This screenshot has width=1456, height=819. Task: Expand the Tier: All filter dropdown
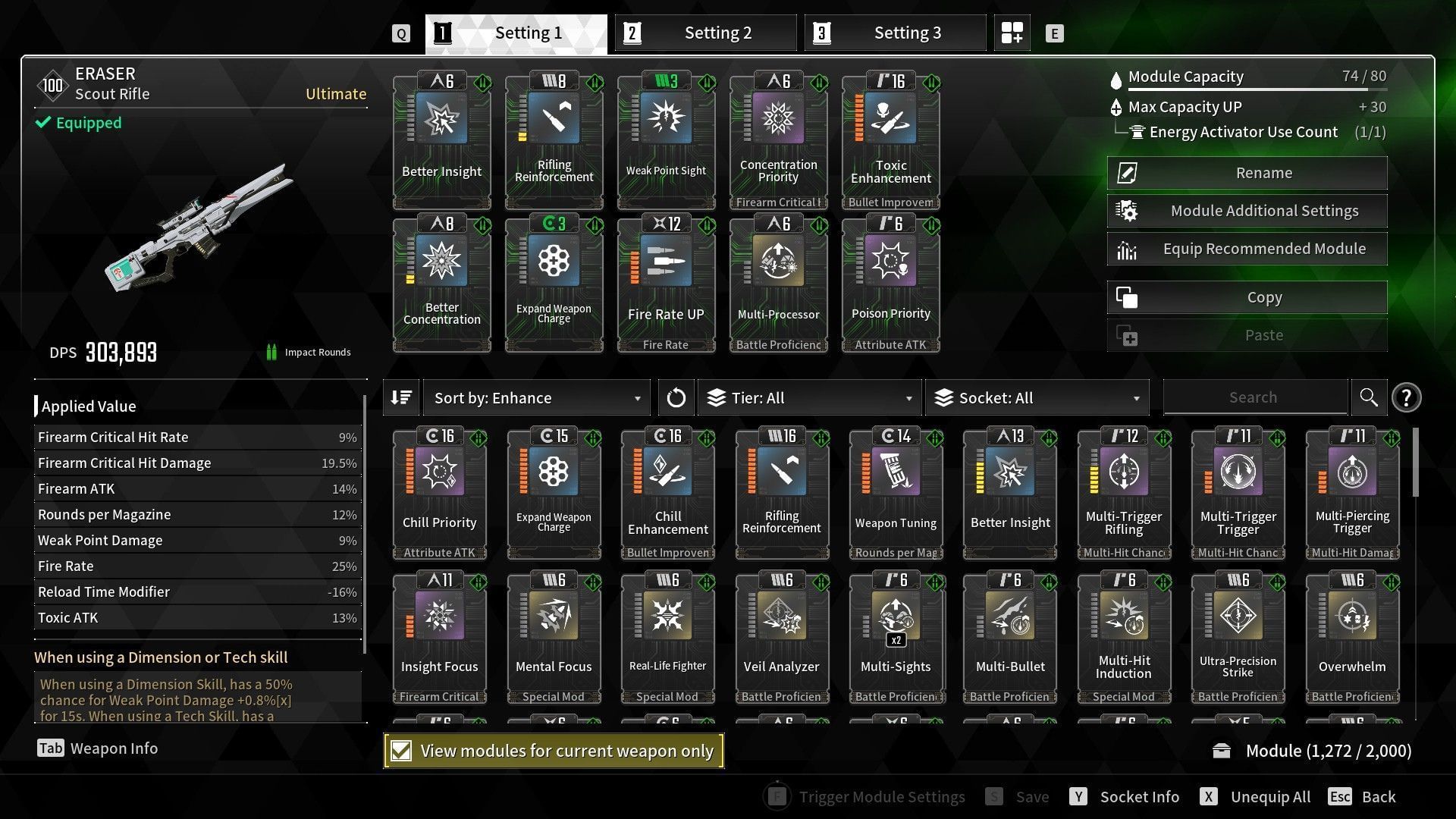point(809,397)
